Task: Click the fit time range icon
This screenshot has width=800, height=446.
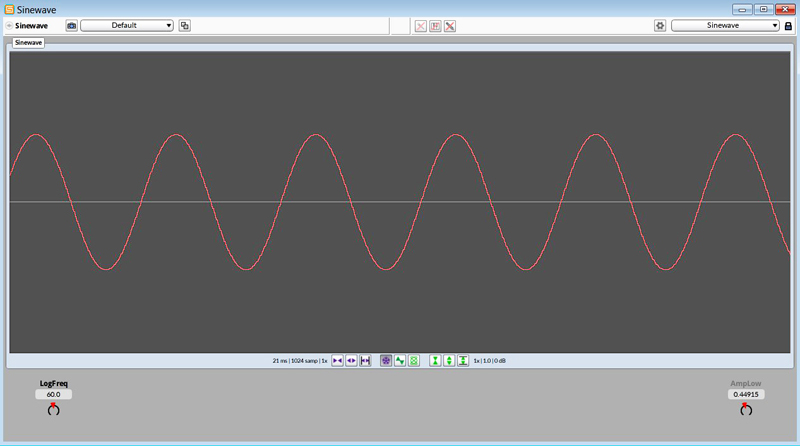Action: coord(365,361)
